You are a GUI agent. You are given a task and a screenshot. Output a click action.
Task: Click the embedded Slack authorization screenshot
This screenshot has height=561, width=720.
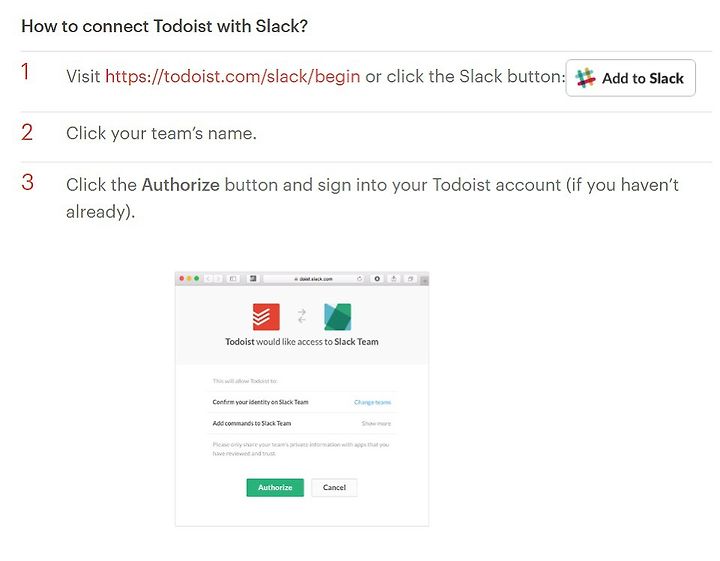click(x=302, y=399)
